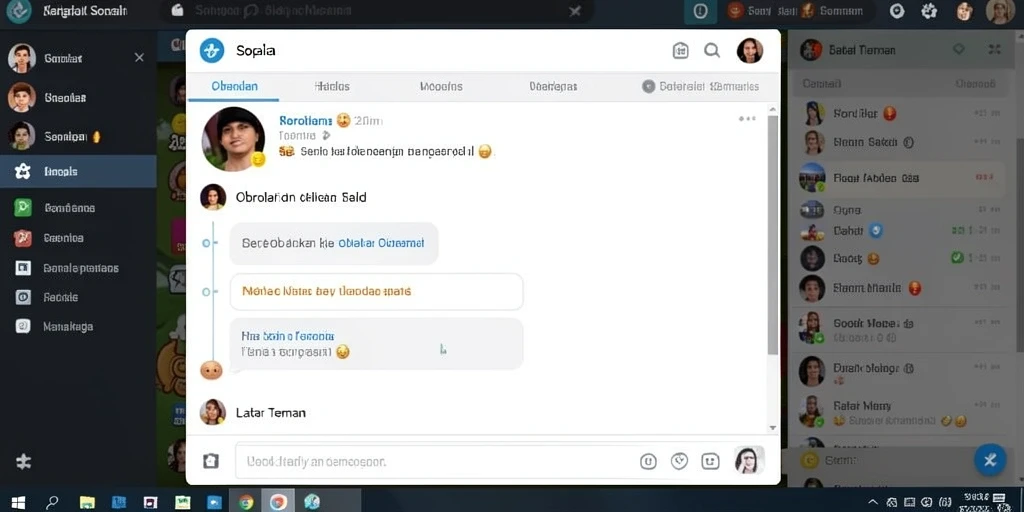Image resolution: width=1024 pixels, height=512 pixels.
Task: Click the Obrolafan otlican Sald heading
Action: point(301,197)
